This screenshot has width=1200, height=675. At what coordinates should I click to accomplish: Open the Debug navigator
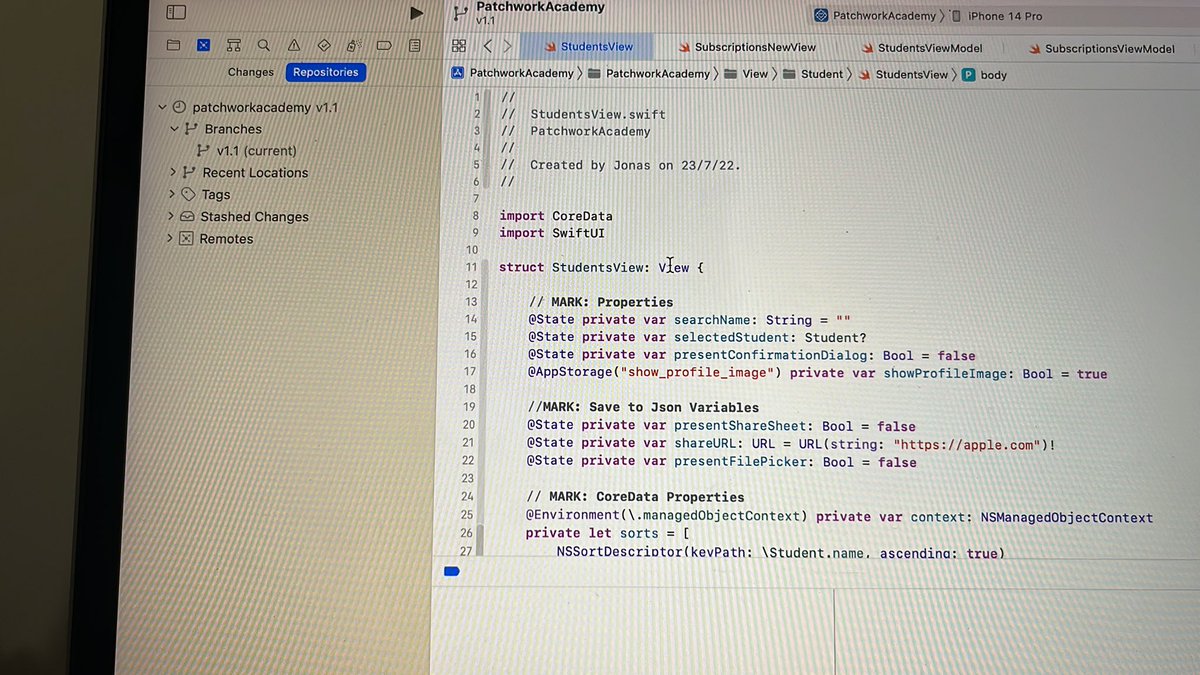353,45
